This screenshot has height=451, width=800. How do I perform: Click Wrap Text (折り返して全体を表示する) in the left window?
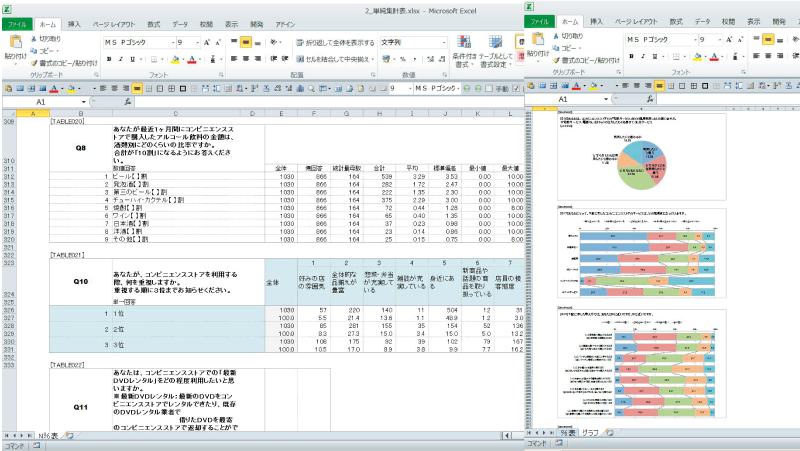pyautogui.click(x=335, y=42)
